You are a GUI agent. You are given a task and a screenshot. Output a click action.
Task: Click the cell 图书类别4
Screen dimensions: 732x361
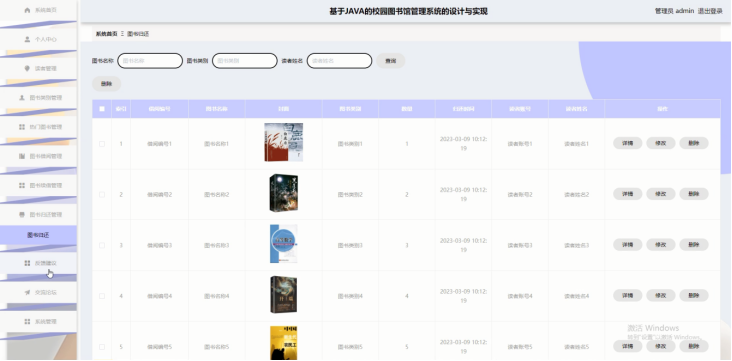tap(350, 296)
